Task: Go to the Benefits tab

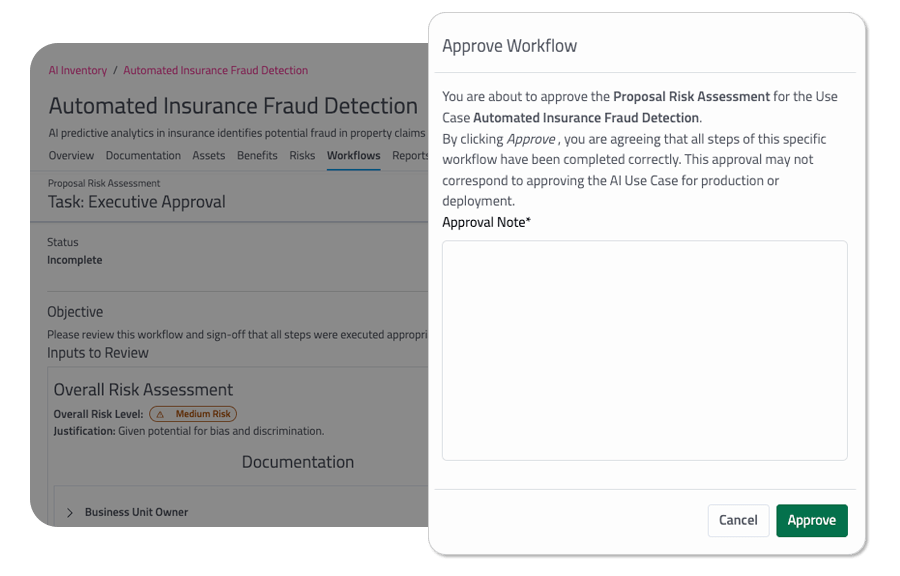Action: [x=258, y=156]
